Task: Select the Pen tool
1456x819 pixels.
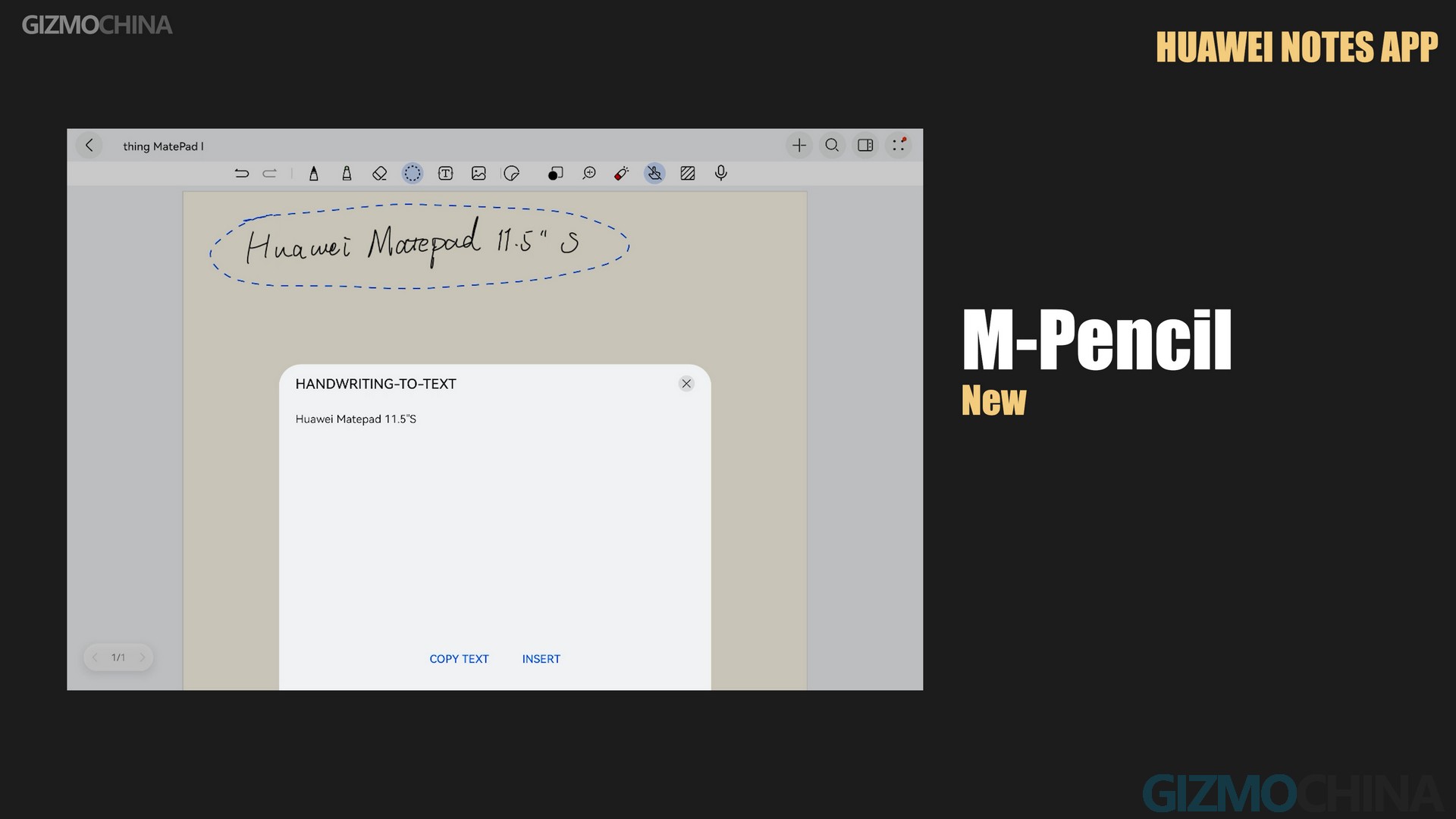Action: pyautogui.click(x=313, y=173)
